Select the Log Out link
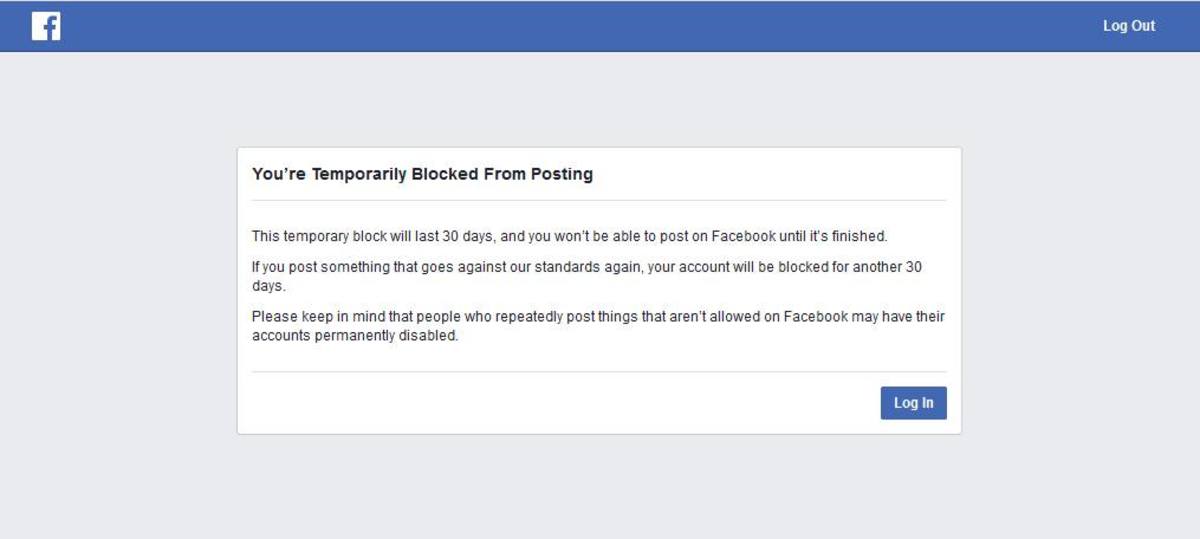This screenshot has height=539, width=1200. [1129, 26]
